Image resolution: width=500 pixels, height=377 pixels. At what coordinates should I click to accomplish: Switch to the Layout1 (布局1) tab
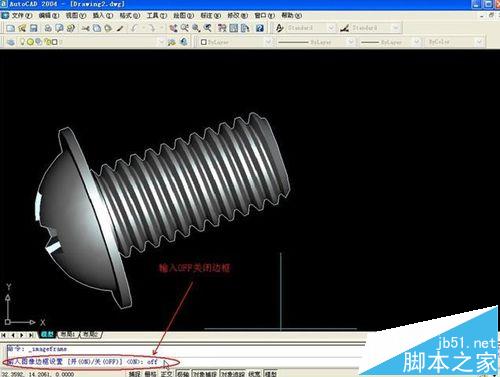[x=69, y=334]
